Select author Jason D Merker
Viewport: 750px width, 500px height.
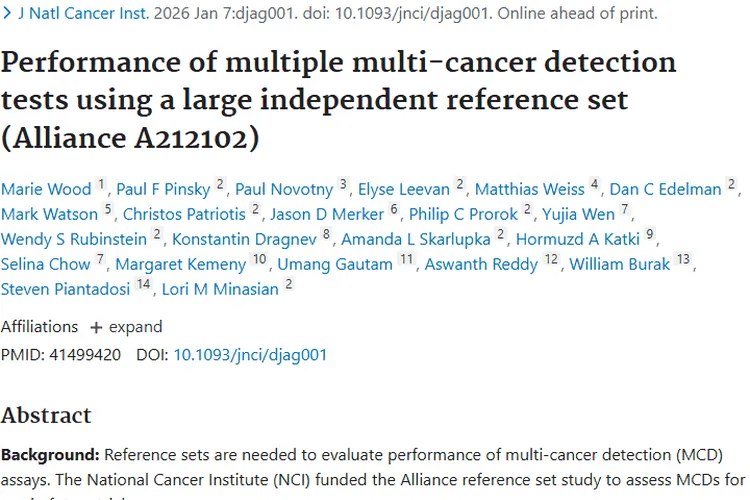tap(327, 214)
